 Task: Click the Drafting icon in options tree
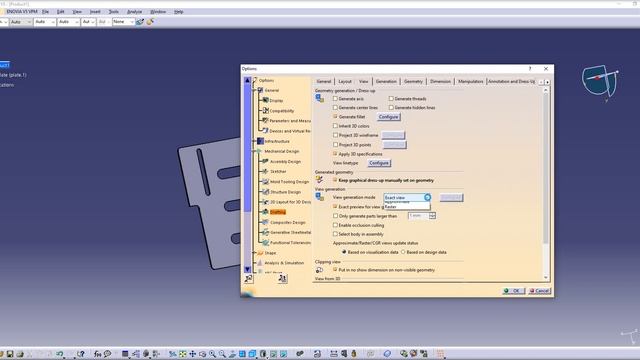(265, 212)
